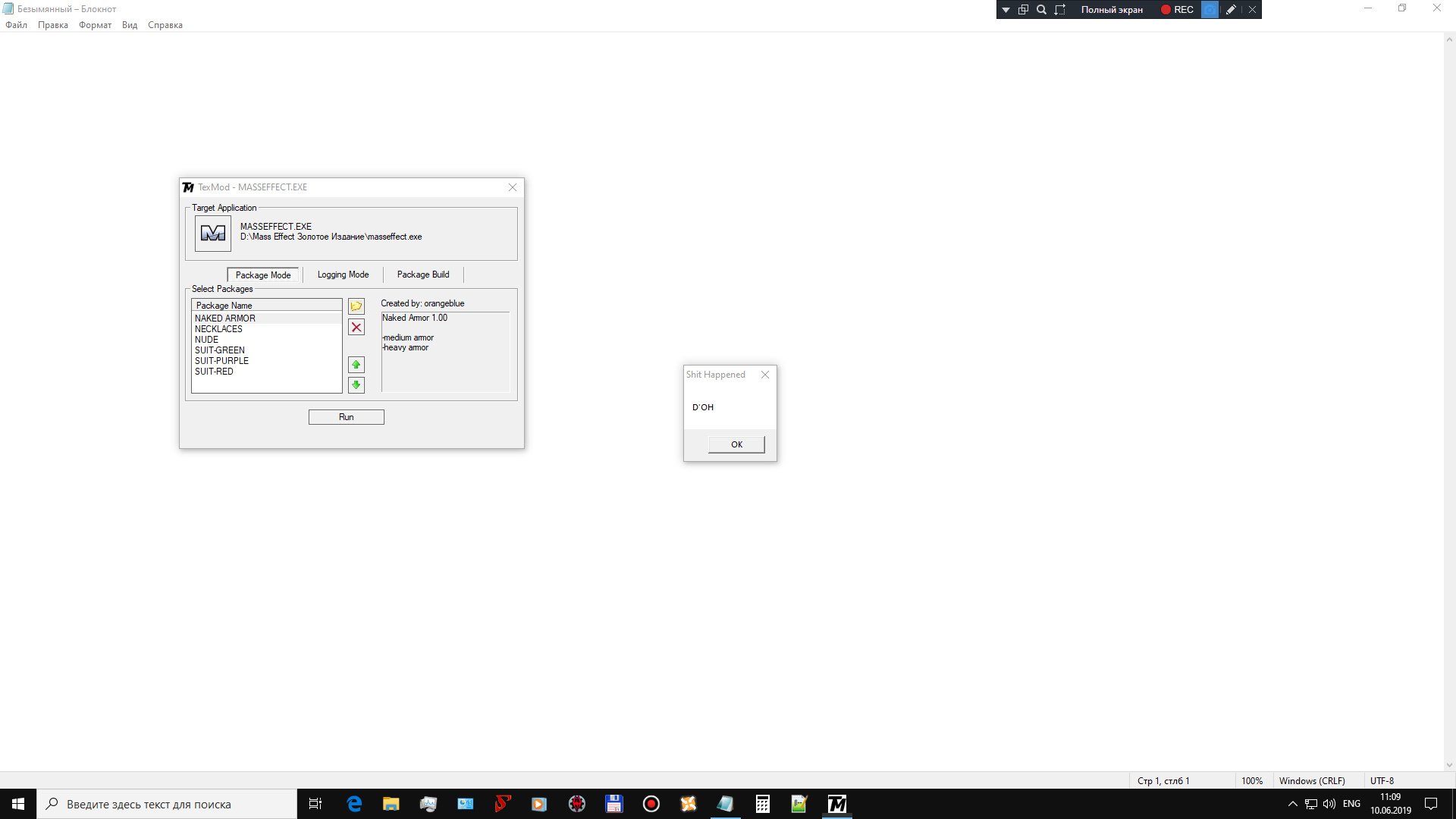The height and width of the screenshot is (819, 1456).
Task: Click the recorder pencil draw icon
Action: [x=1231, y=10]
